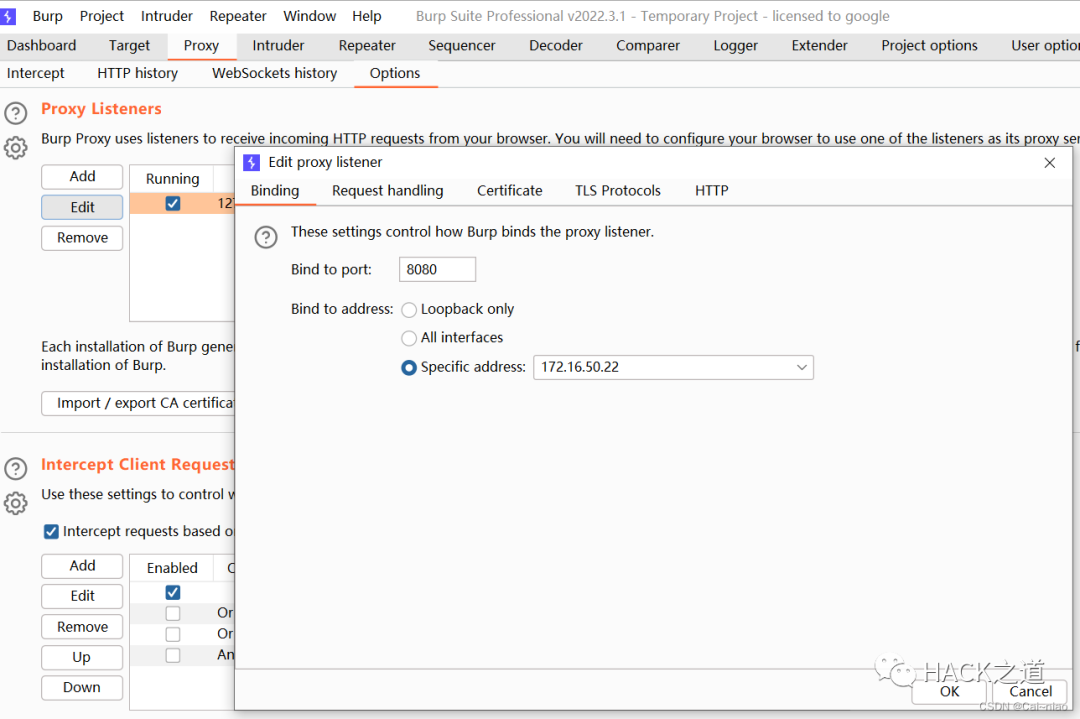Open the Intruder menu
The height and width of the screenshot is (719, 1080).
(167, 16)
